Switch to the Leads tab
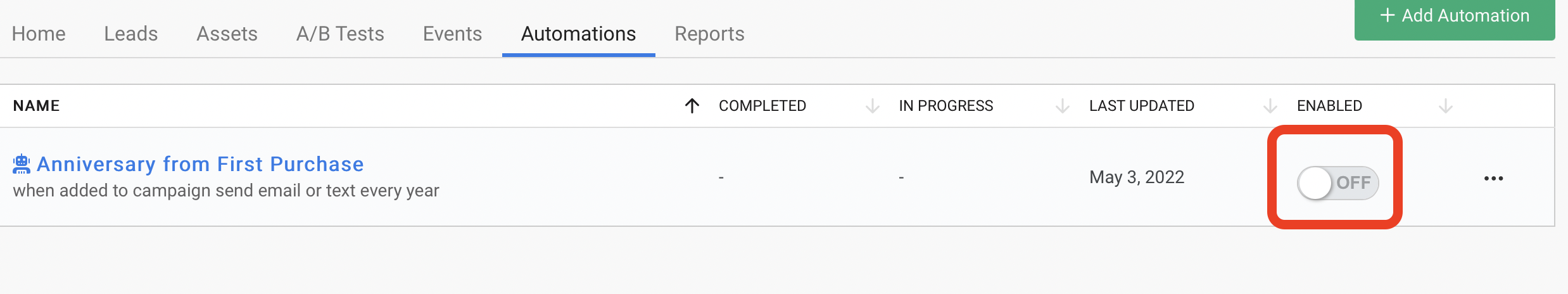This screenshot has width=1568, height=294. [x=131, y=34]
